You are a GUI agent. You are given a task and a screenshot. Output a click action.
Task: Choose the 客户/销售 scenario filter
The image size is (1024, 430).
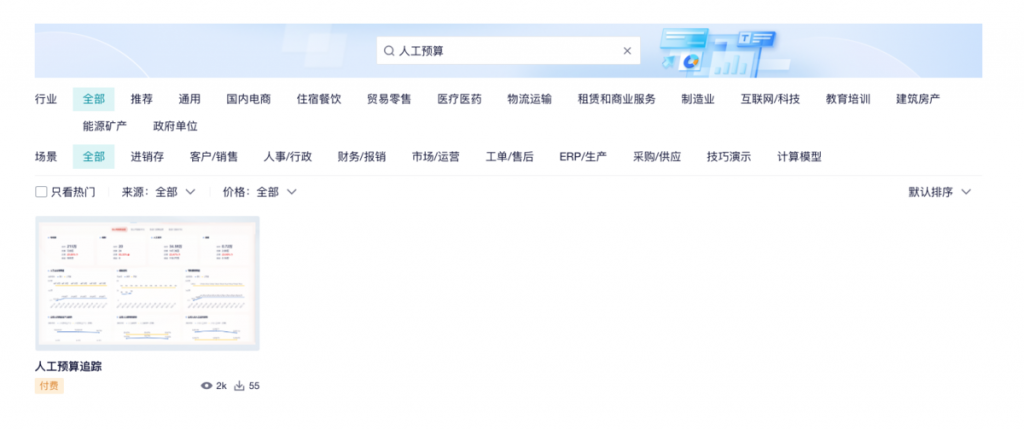click(214, 157)
